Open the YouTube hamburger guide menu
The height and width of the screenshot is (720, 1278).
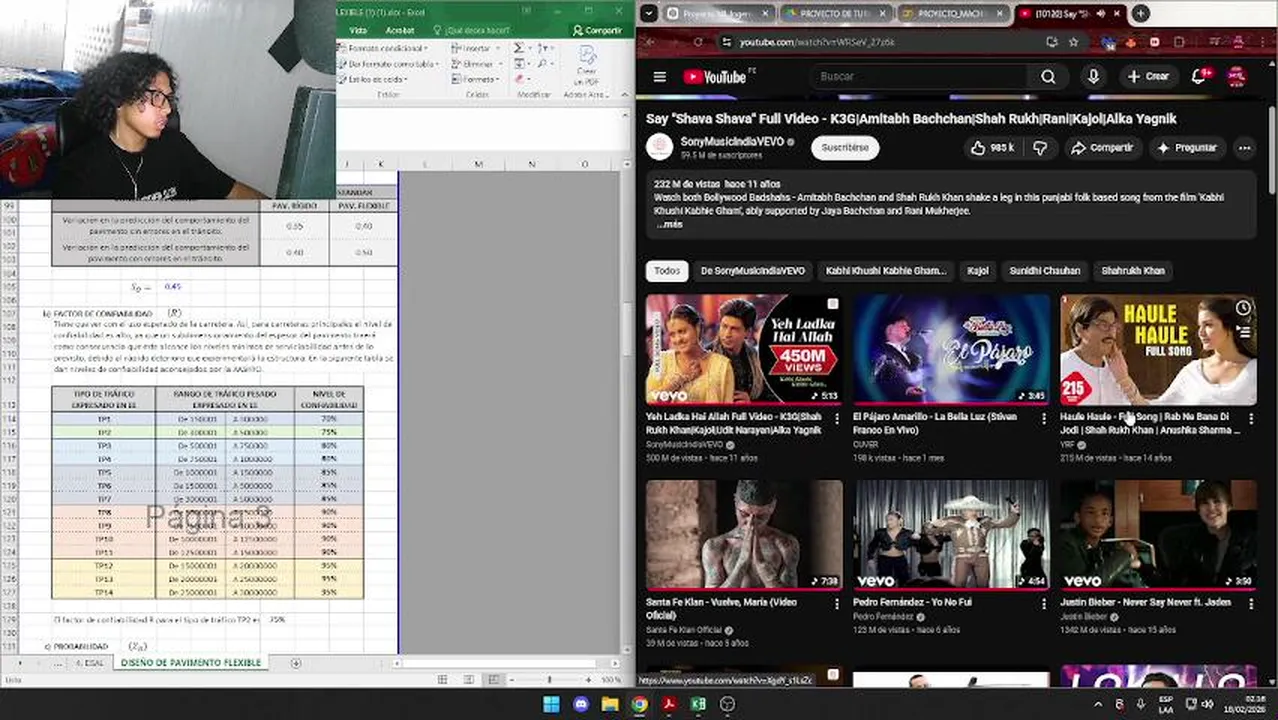click(659, 77)
